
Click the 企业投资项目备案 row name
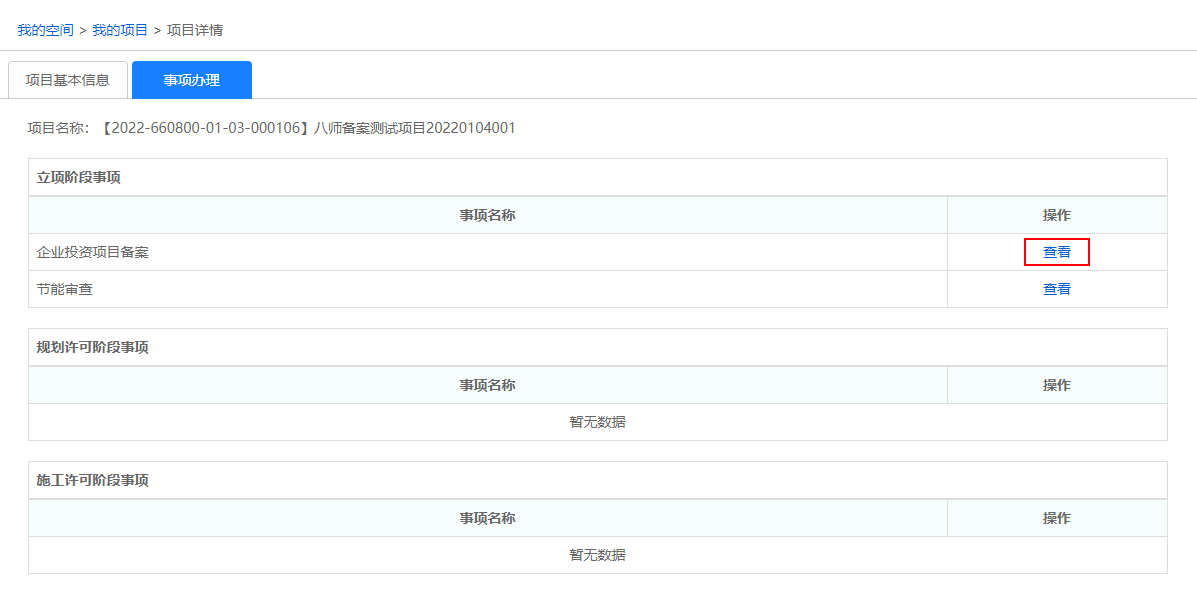point(93,252)
